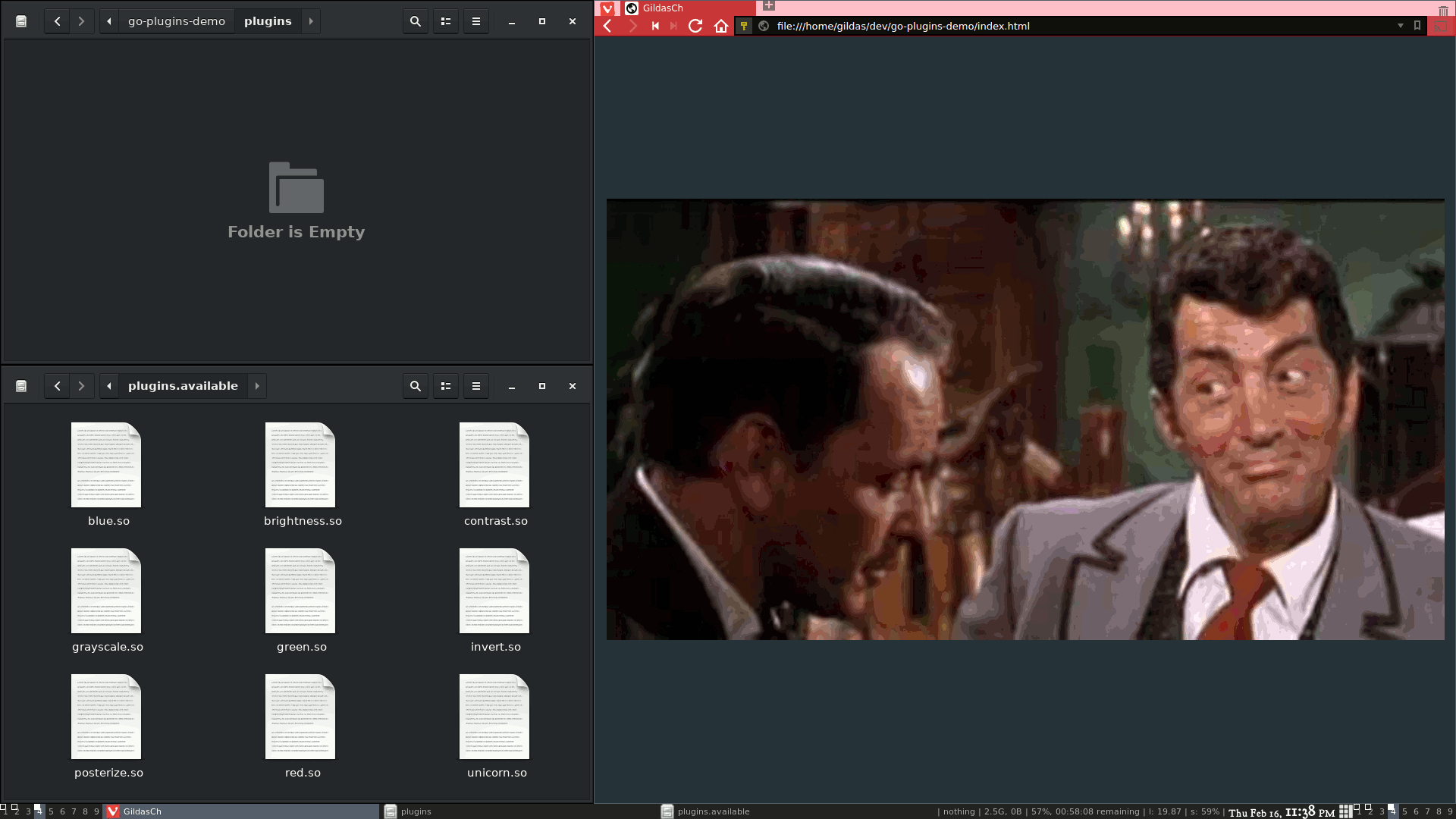This screenshot has width=1456, height=819.
Task: Switch to plugins window in the taskbar
Action: click(x=519, y=811)
